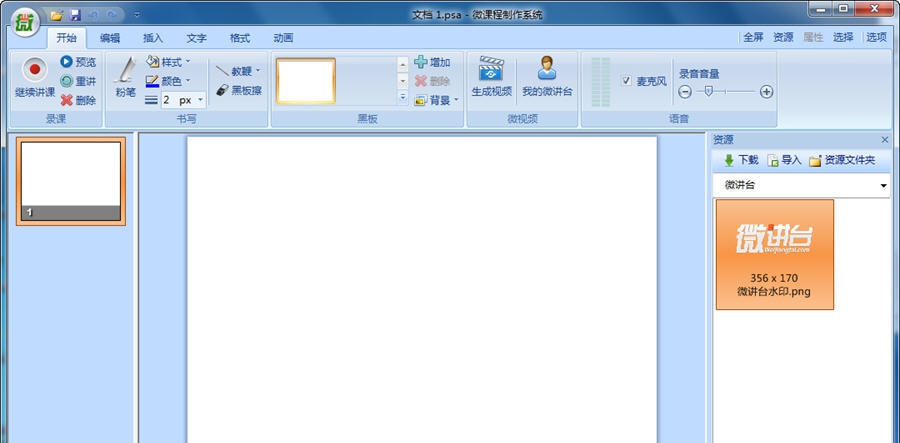Select the 粉笔 chalk tool

click(126, 77)
